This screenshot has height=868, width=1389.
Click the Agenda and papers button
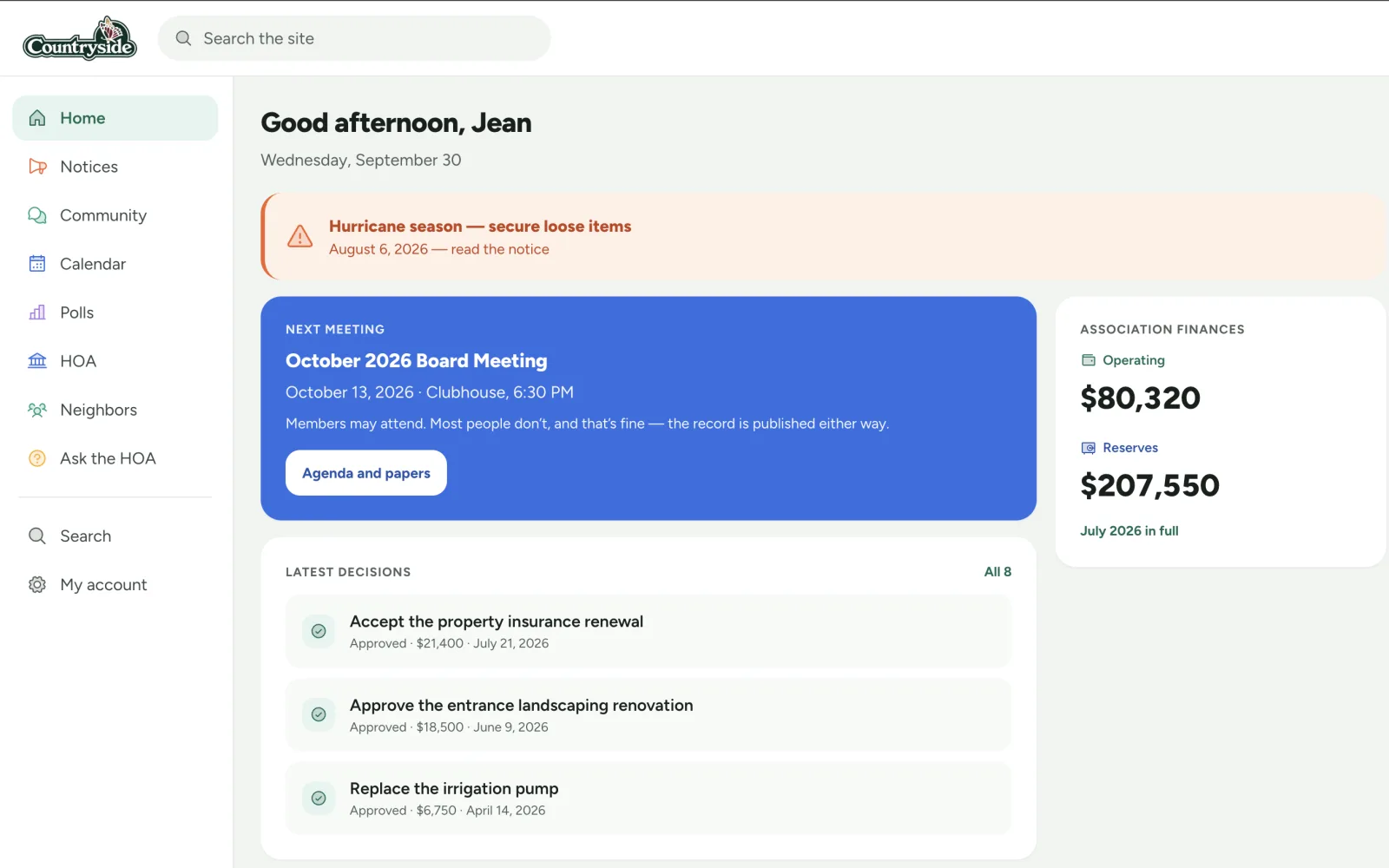pyautogui.click(x=366, y=473)
